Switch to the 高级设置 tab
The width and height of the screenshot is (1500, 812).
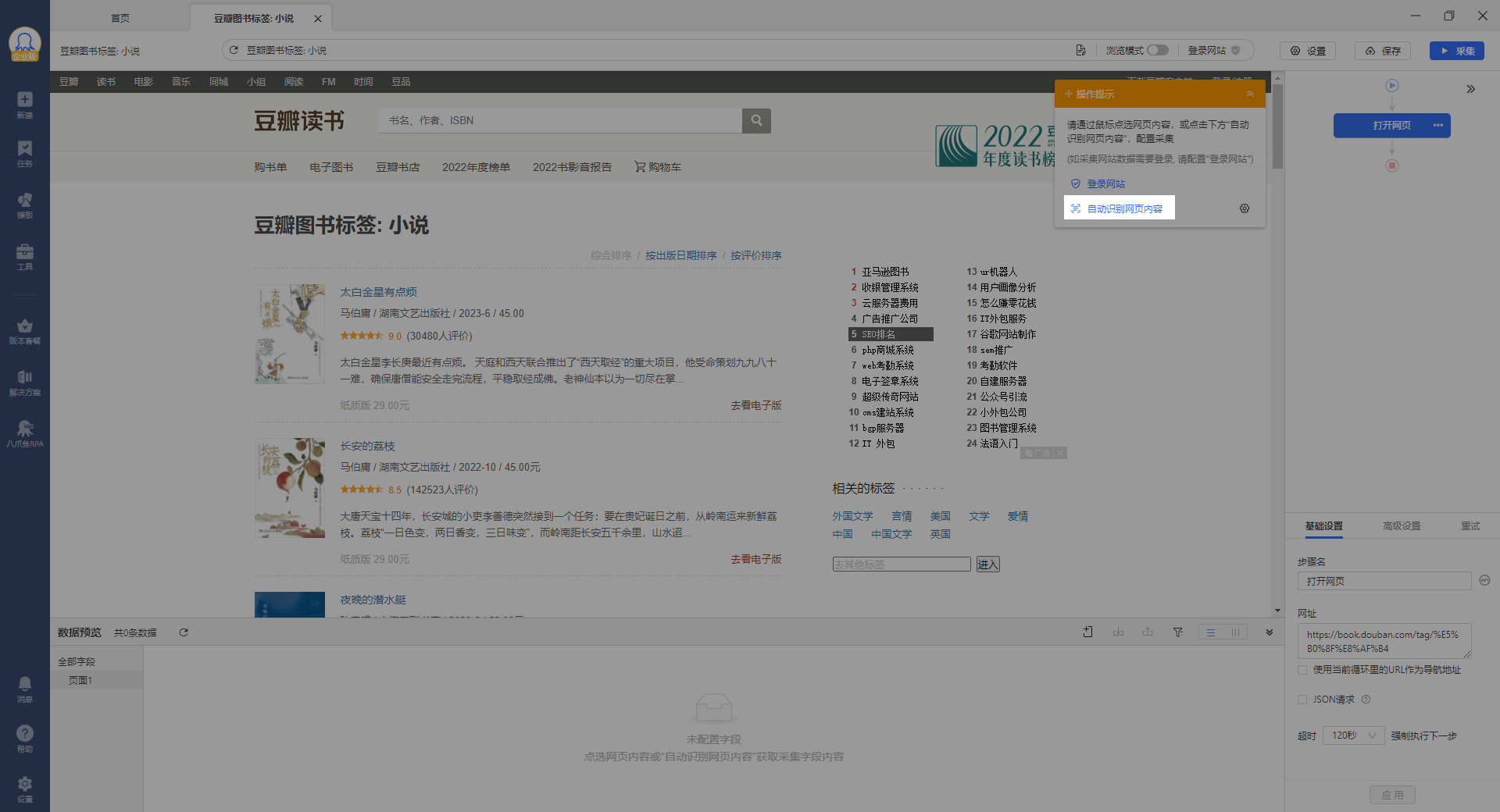[x=1402, y=526]
